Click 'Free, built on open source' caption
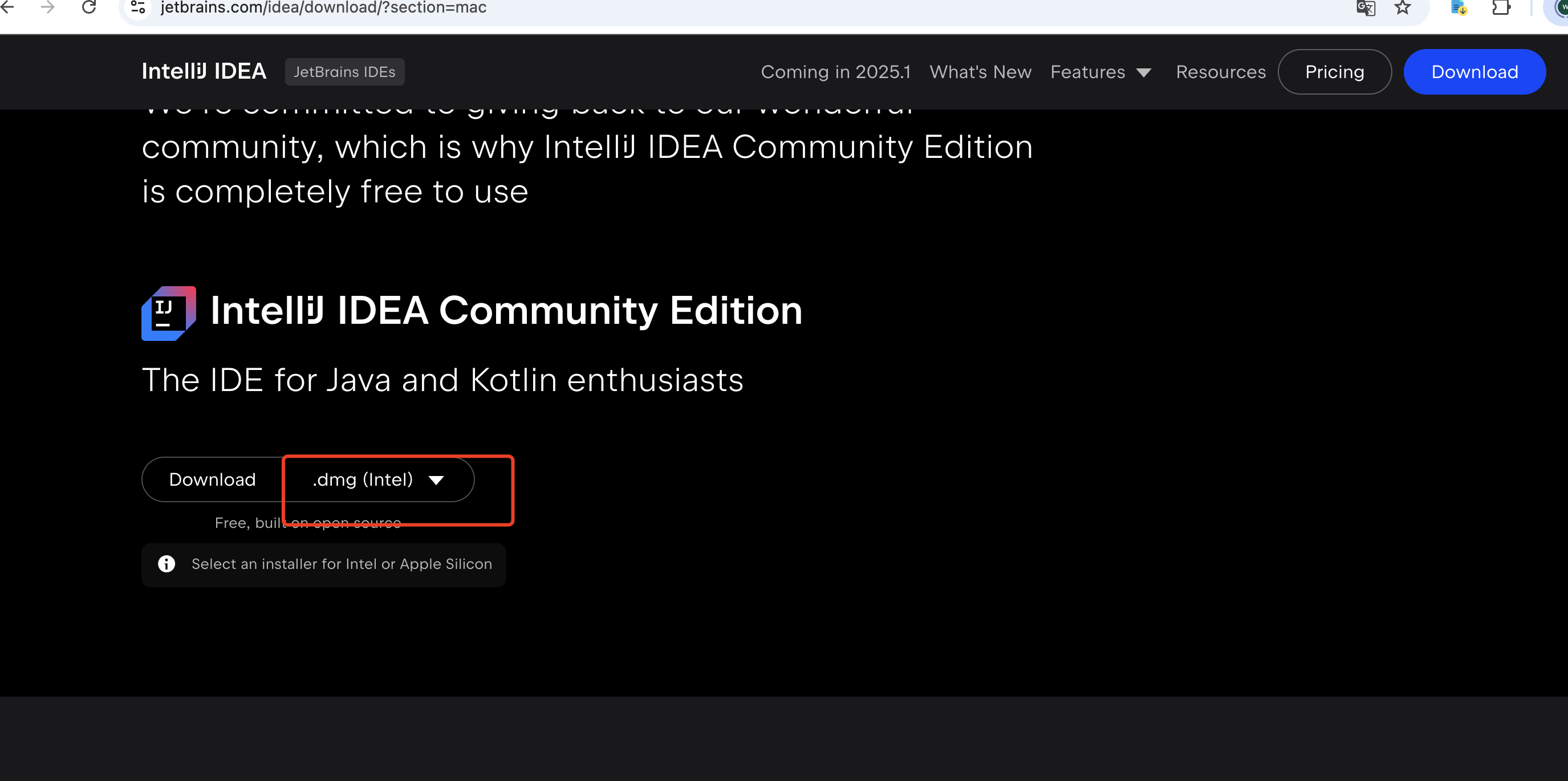The width and height of the screenshot is (1568, 781). pyautogui.click(x=308, y=523)
